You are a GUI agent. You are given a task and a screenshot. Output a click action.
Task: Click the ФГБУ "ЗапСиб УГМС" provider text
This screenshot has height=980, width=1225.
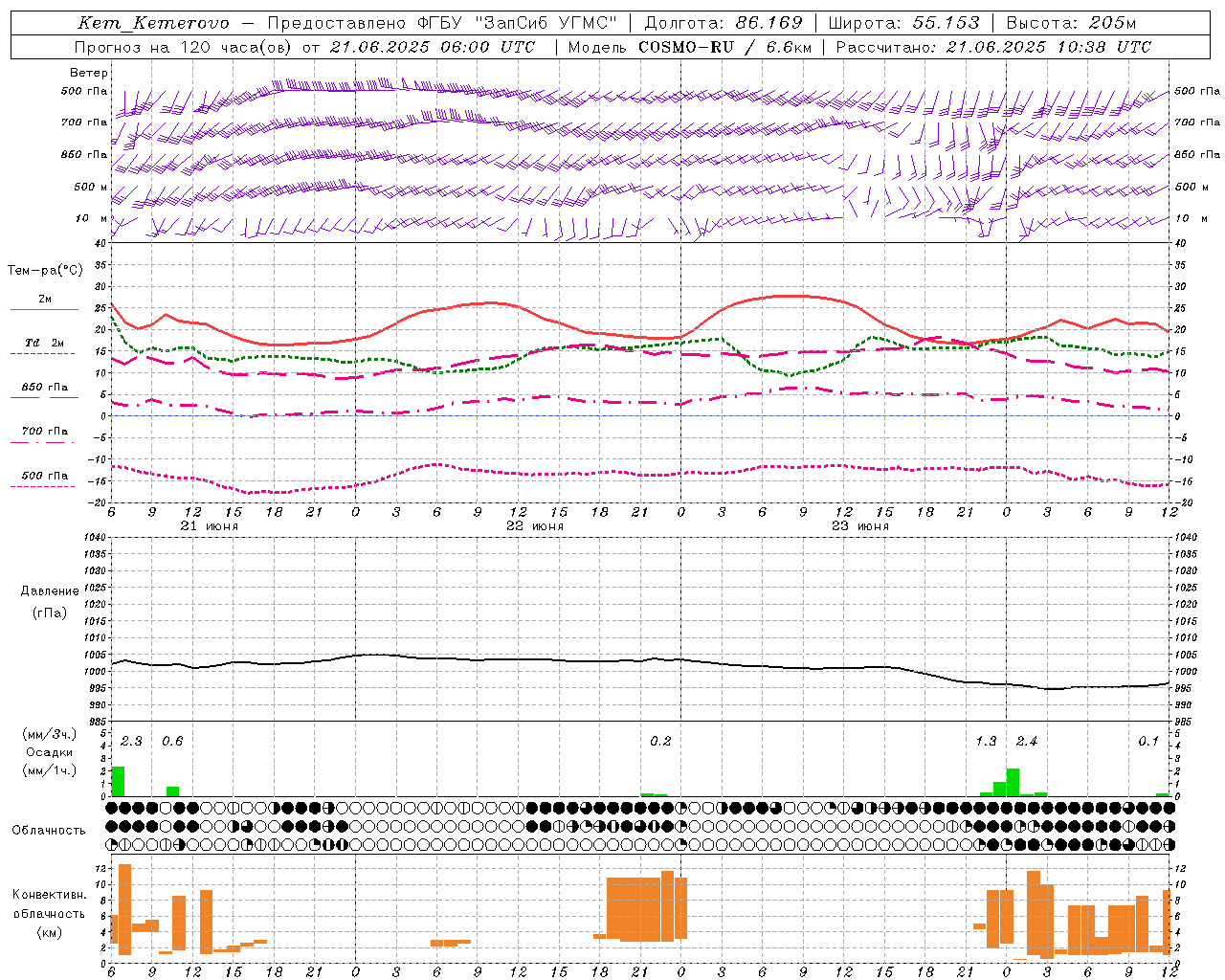click(x=518, y=23)
